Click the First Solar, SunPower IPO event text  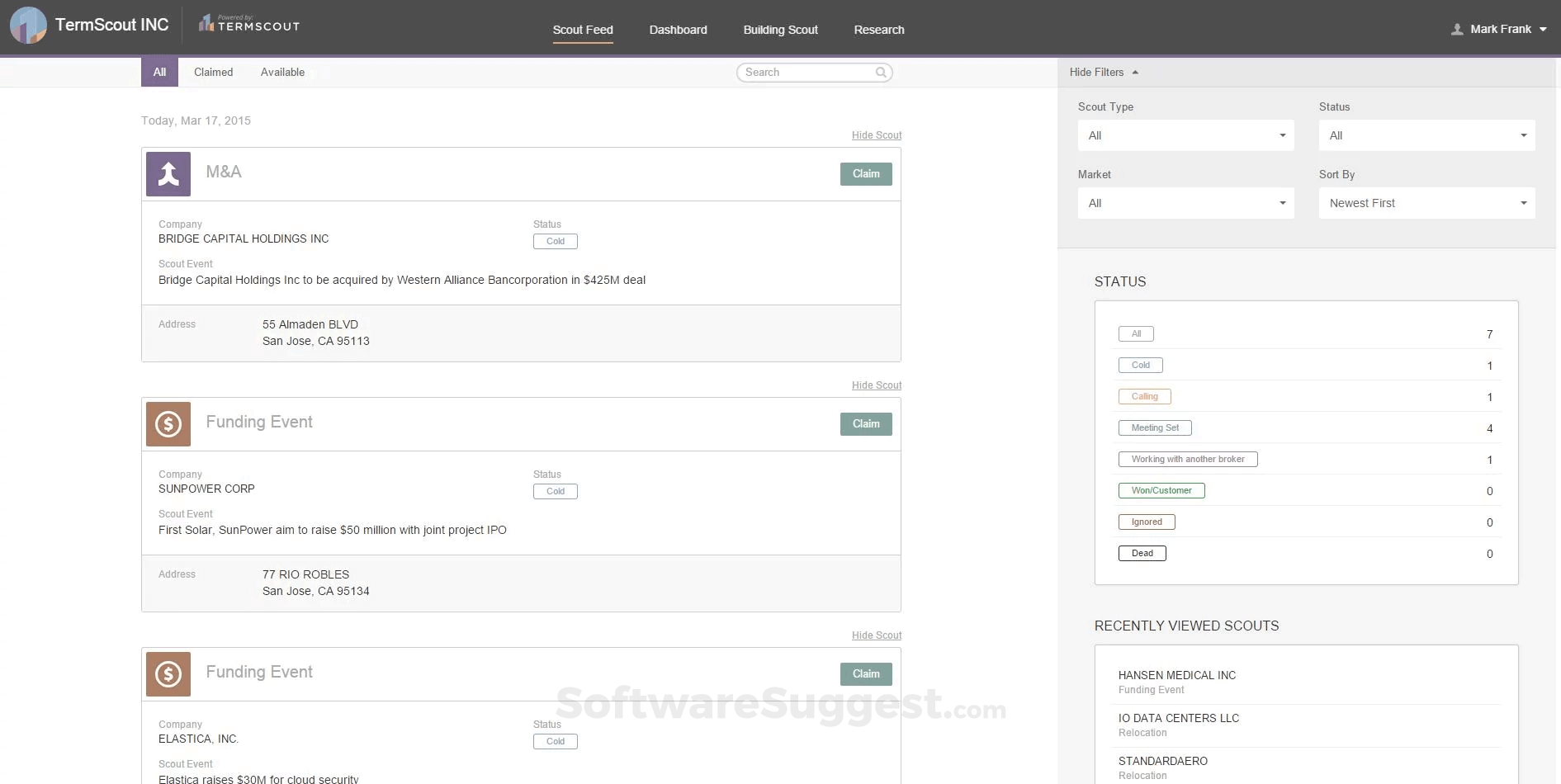click(x=333, y=531)
